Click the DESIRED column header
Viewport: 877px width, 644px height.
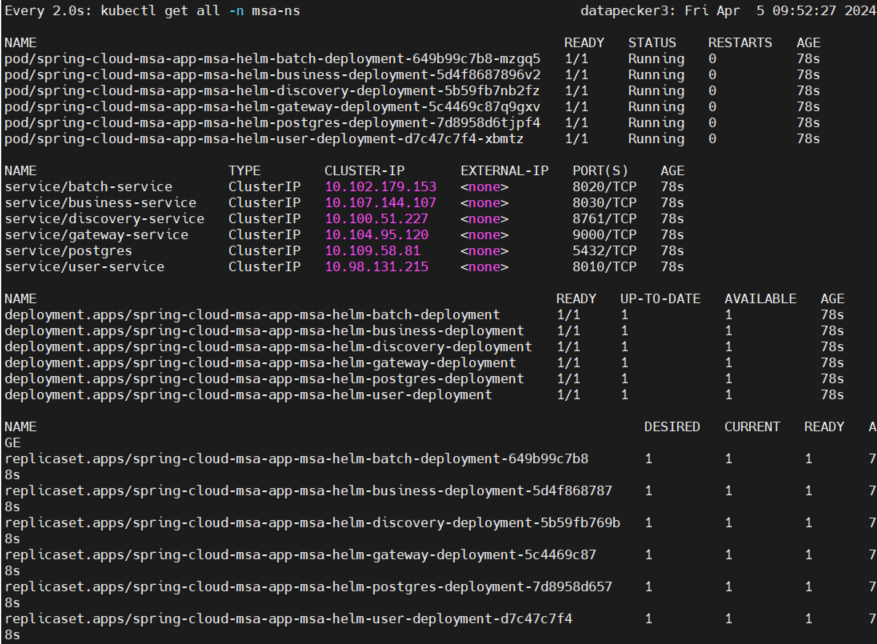click(x=672, y=427)
